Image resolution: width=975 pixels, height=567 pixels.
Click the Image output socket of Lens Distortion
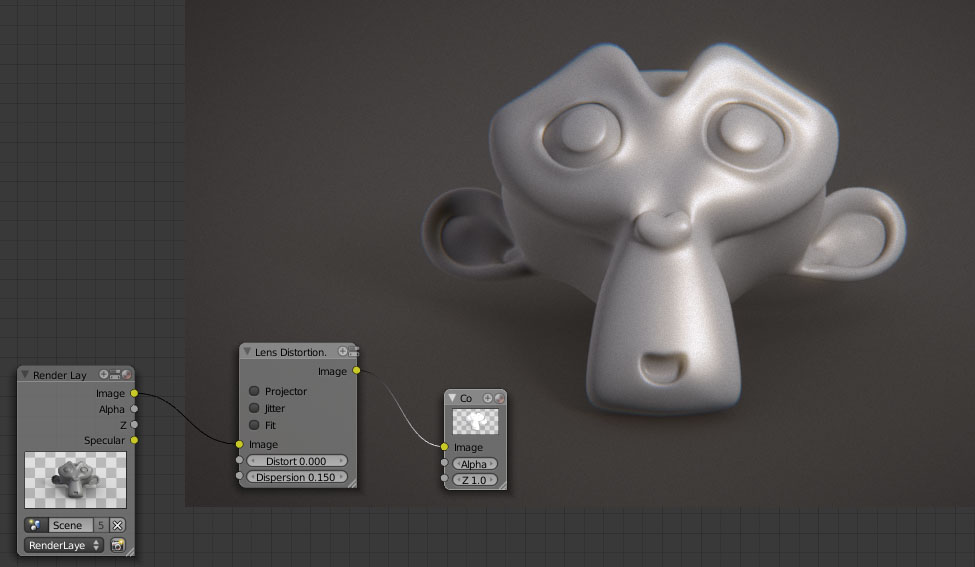coord(356,371)
